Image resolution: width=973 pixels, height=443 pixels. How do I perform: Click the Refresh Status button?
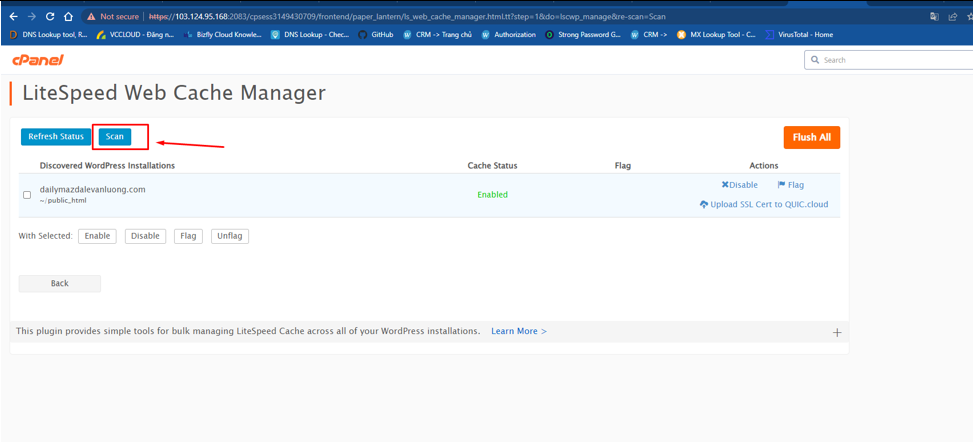point(56,136)
